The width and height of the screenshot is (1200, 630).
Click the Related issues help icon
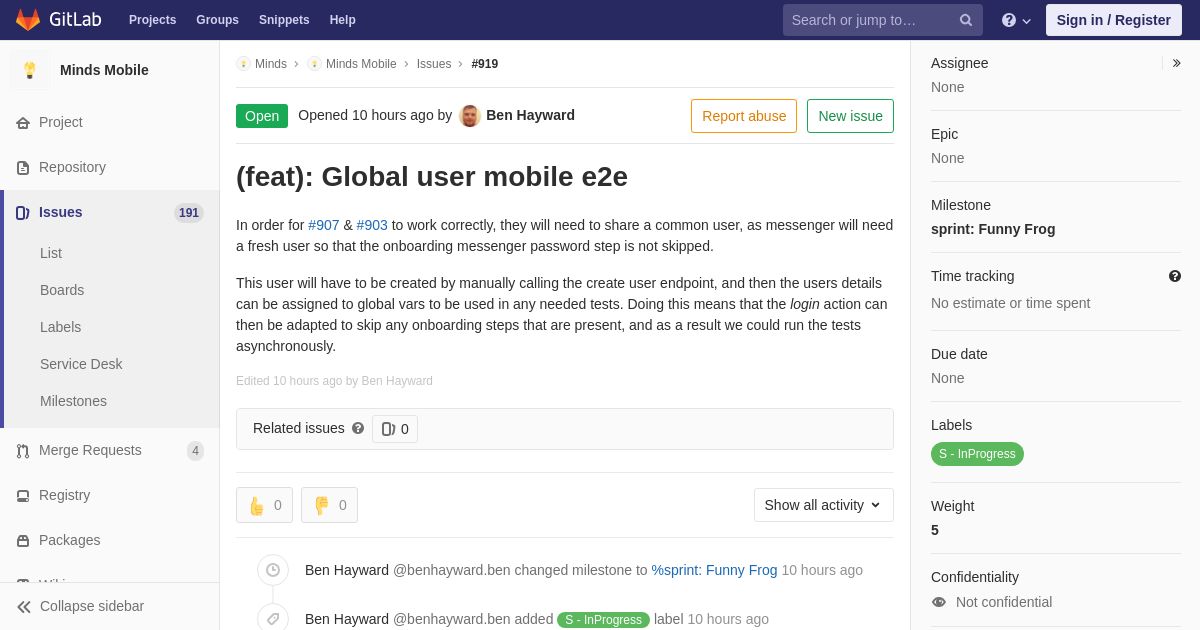tap(358, 428)
